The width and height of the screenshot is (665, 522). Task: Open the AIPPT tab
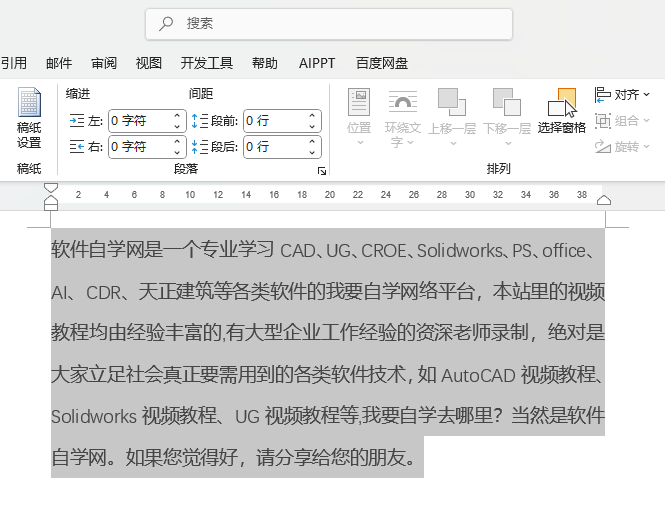coord(317,63)
